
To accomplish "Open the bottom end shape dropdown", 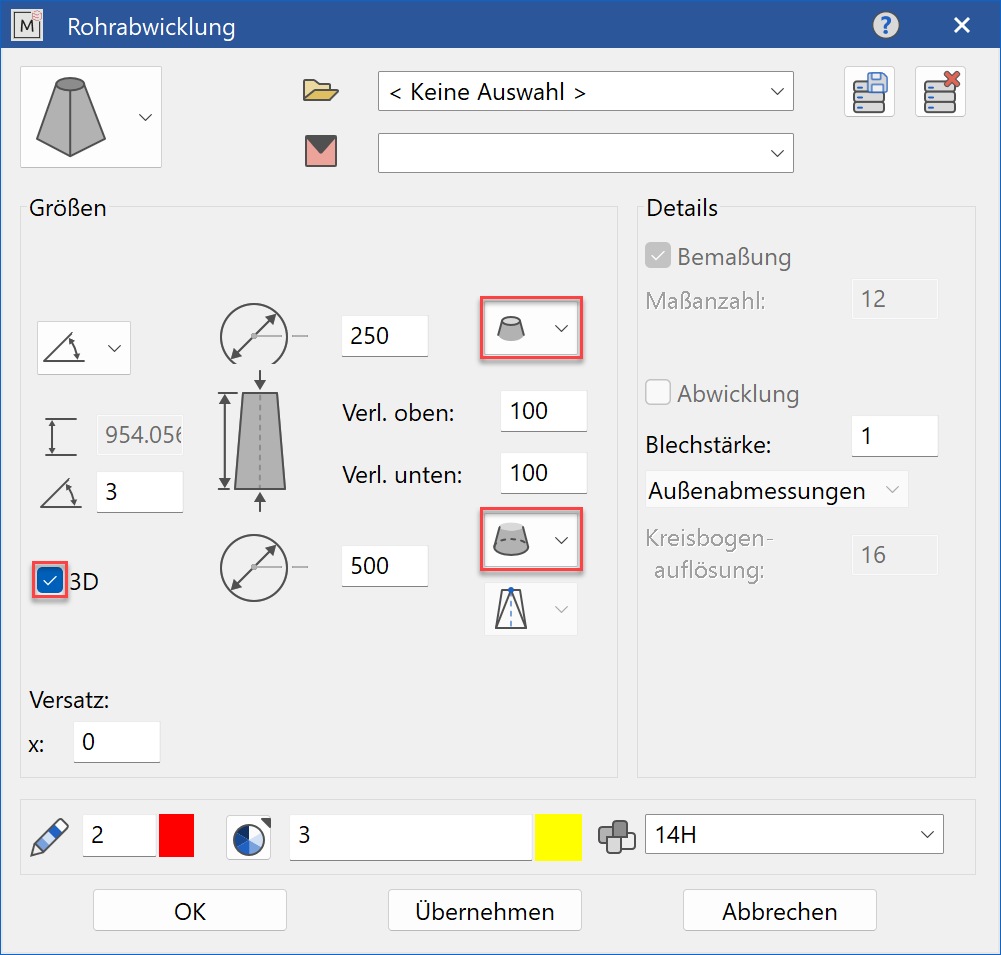I will (x=531, y=539).
